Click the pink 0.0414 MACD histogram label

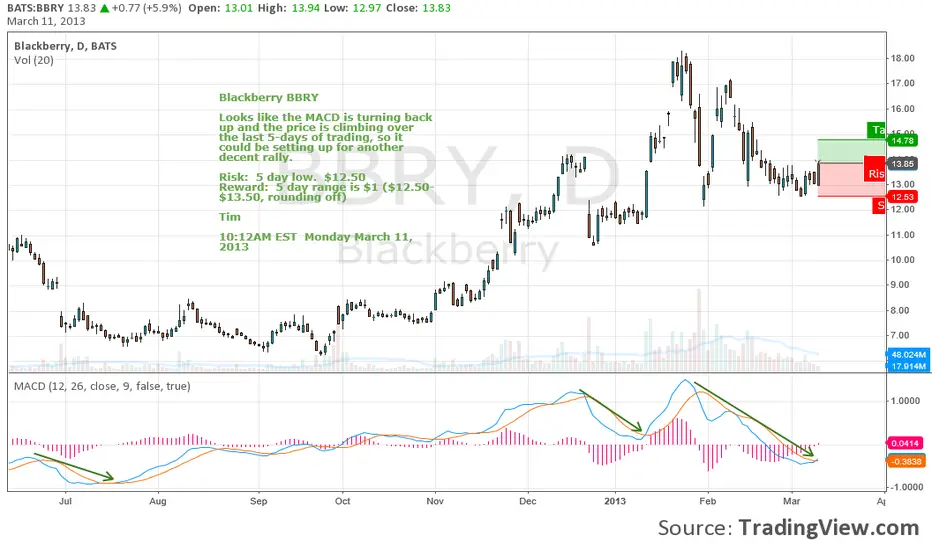(905, 443)
